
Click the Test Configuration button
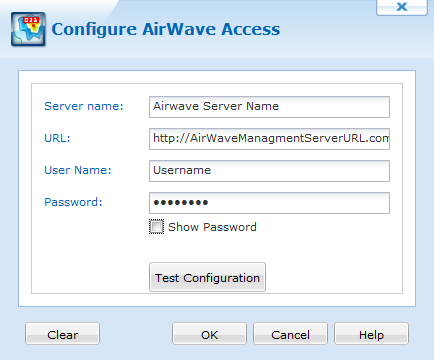point(207,277)
